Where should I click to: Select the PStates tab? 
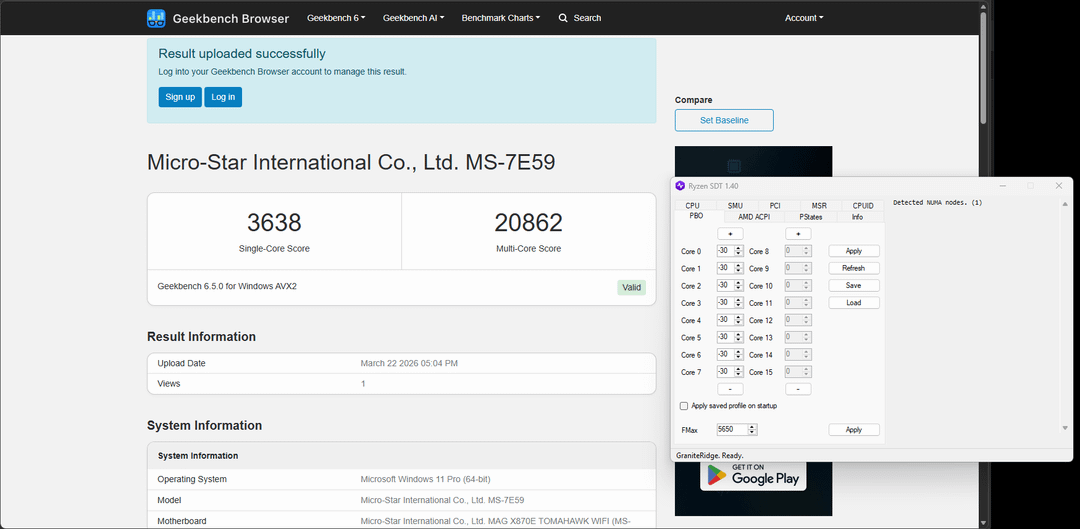811,216
